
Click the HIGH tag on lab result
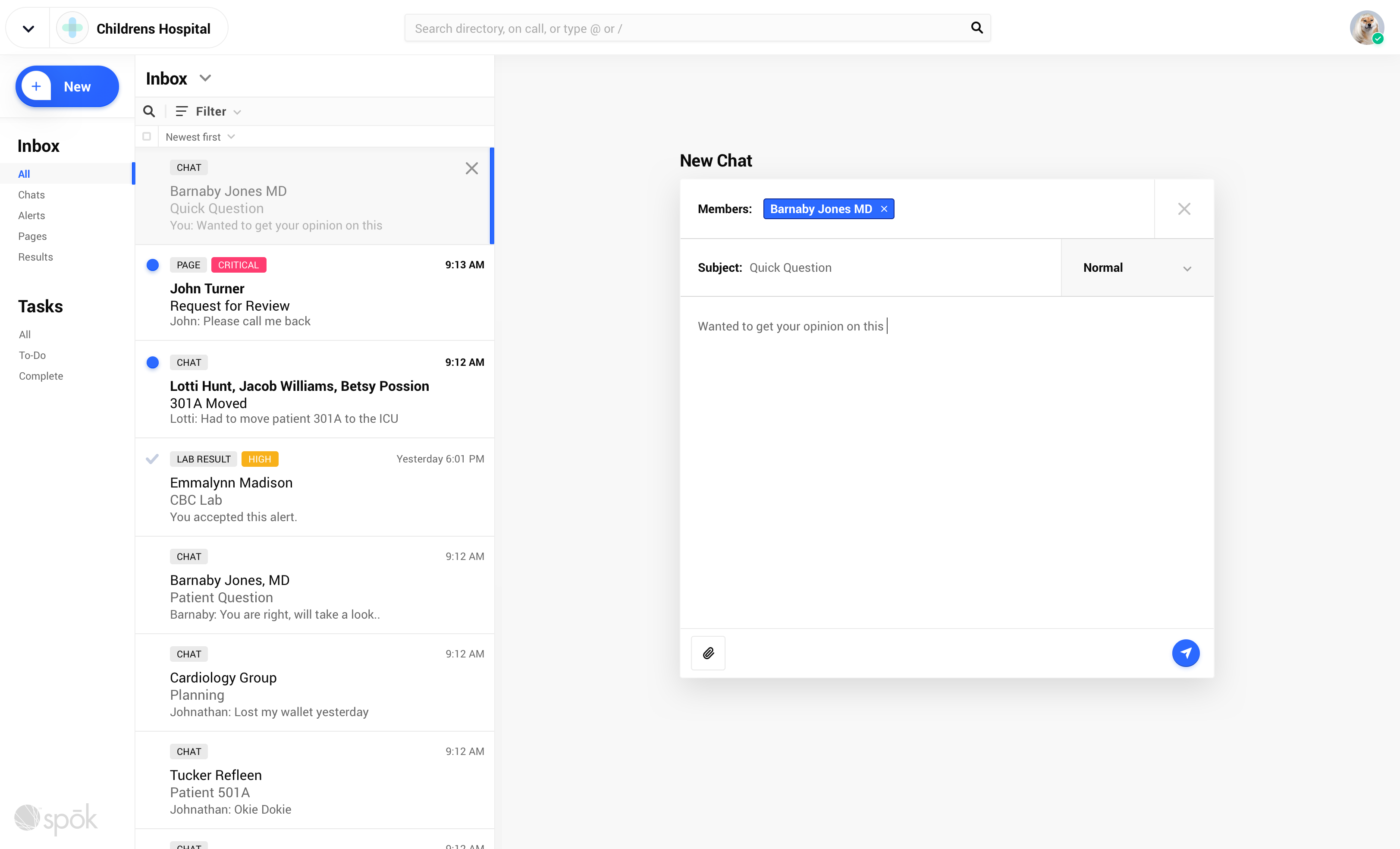tap(260, 459)
